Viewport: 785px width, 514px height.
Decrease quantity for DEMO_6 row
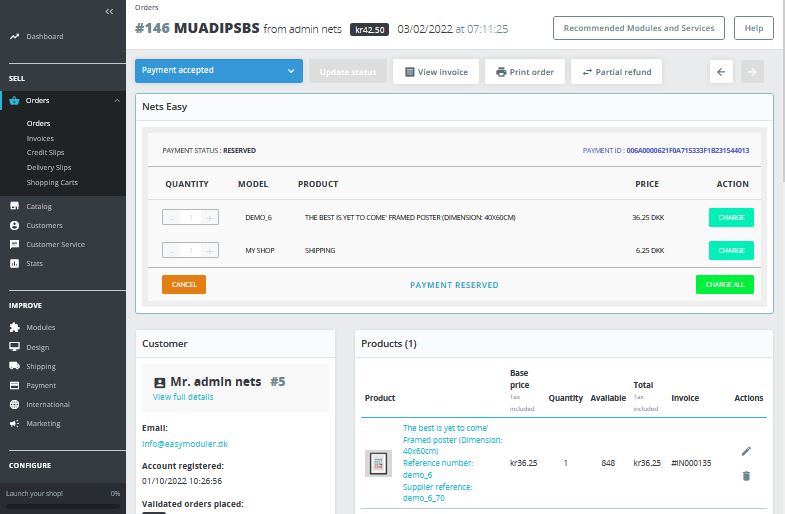point(171,217)
